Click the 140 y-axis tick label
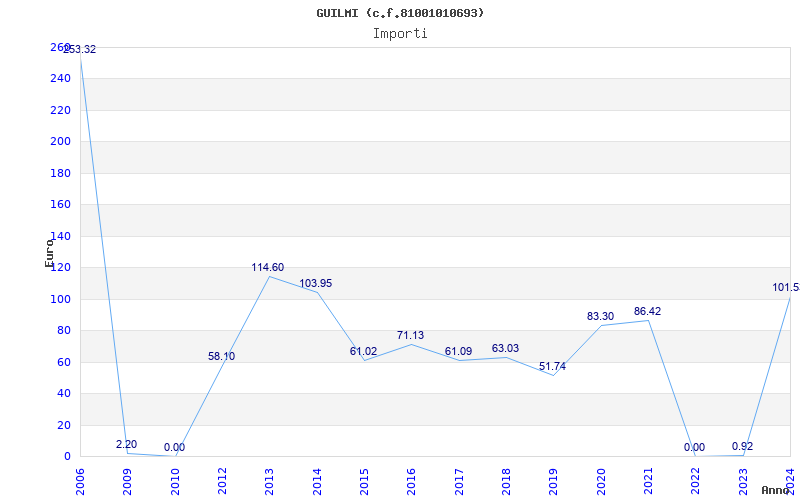The height and width of the screenshot is (500, 800). click(x=60, y=236)
